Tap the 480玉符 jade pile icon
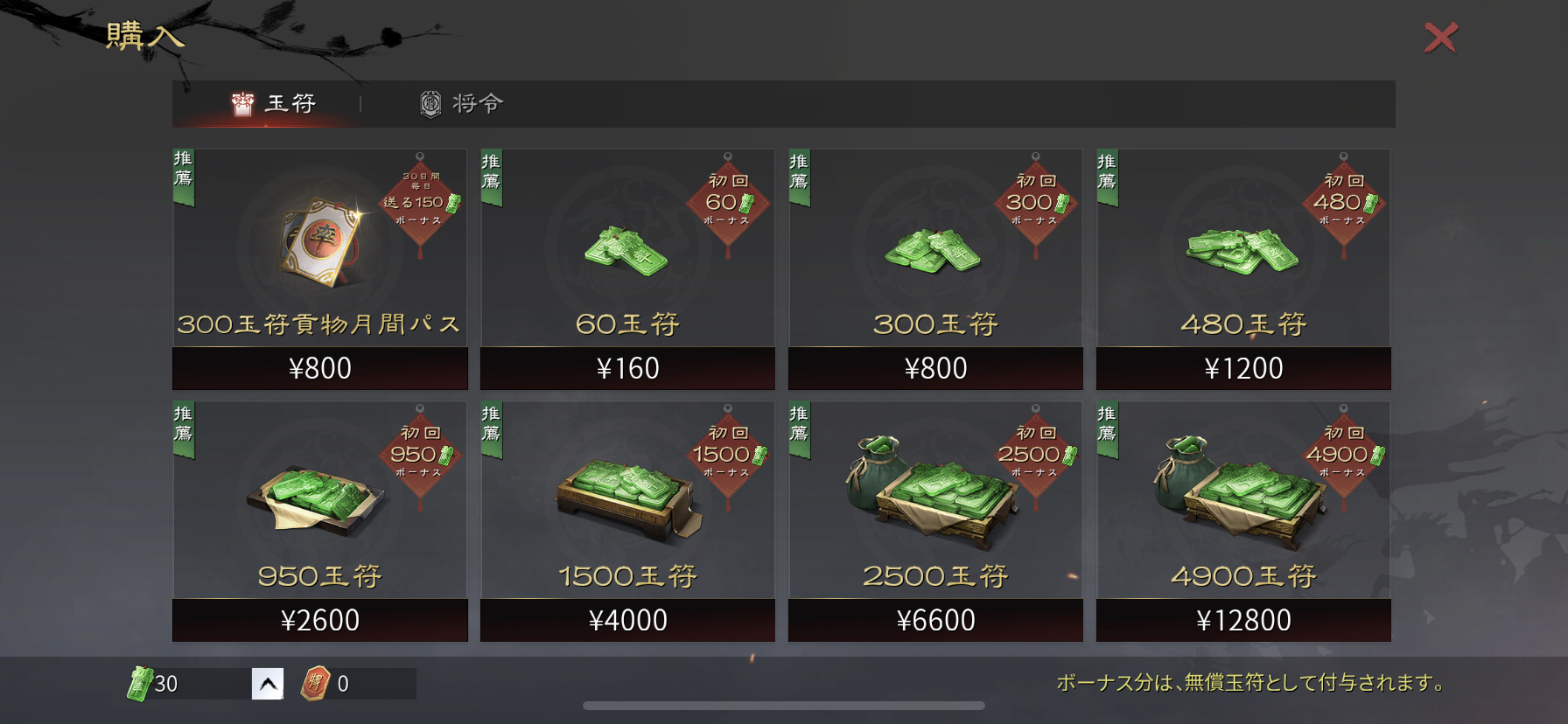1568x724 pixels. [1242, 251]
